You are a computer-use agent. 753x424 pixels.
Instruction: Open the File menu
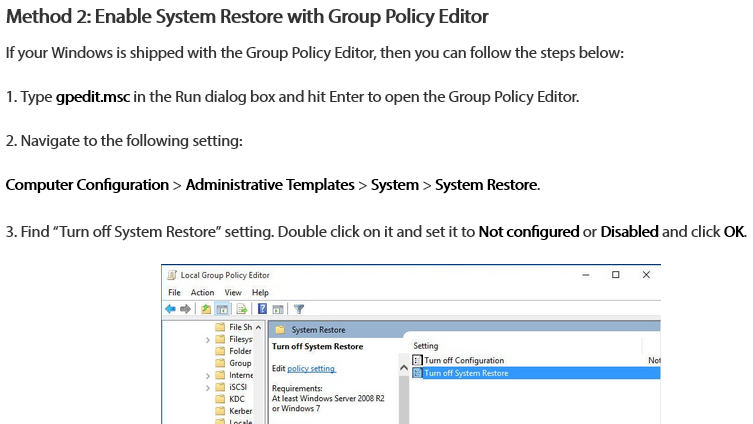click(174, 292)
